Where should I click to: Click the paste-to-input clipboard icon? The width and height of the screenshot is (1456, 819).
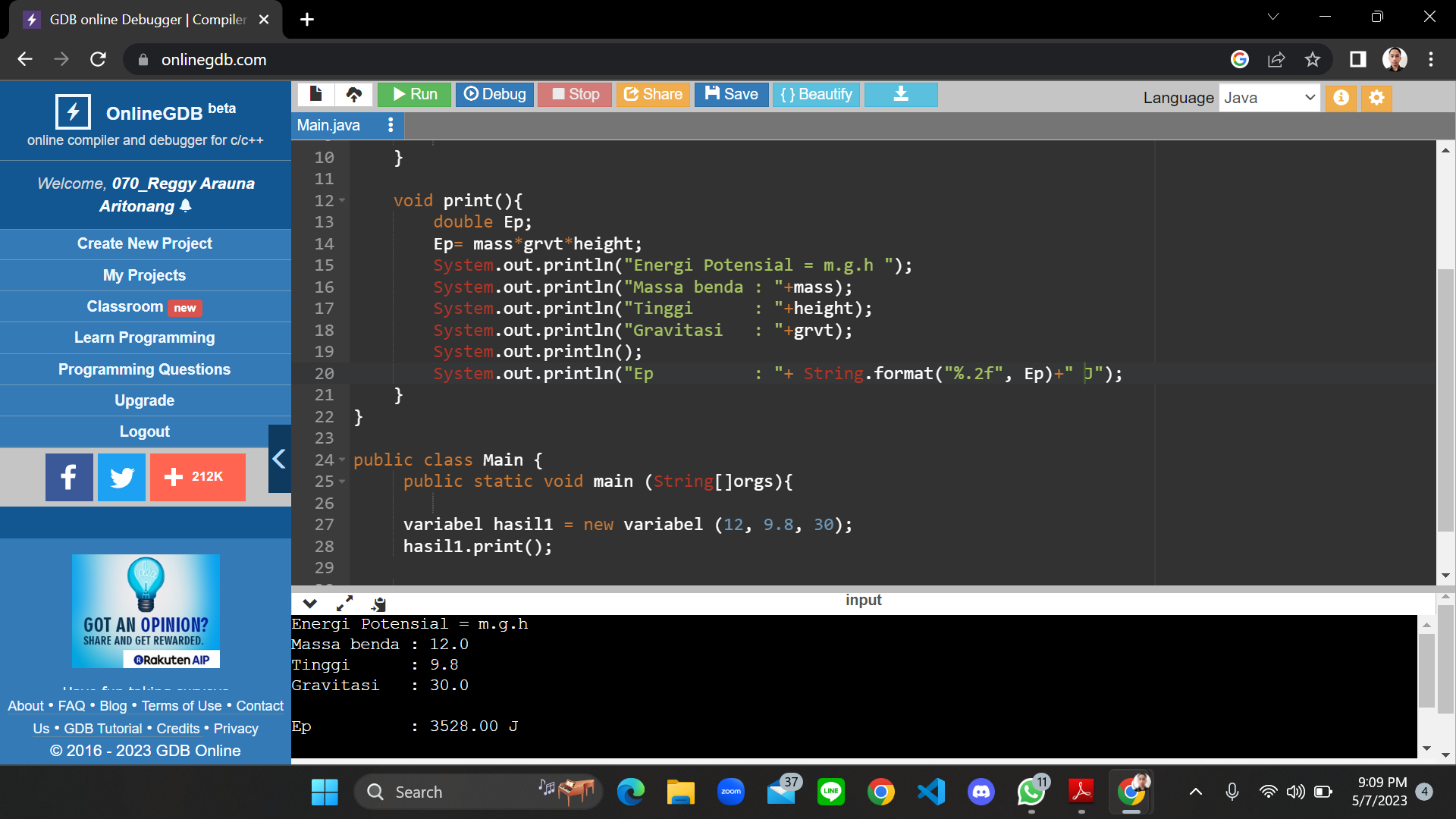(378, 603)
